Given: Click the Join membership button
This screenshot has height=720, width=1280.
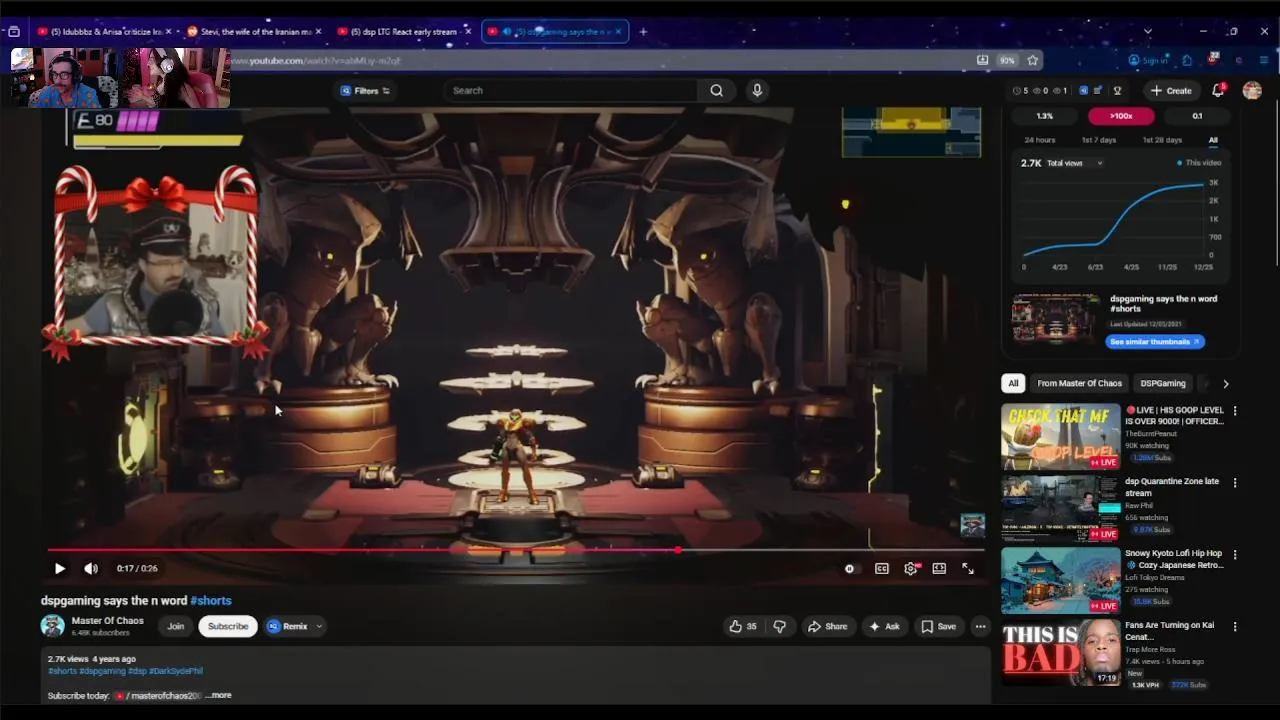Looking at the screenshot, I should (x=175, y=626).
